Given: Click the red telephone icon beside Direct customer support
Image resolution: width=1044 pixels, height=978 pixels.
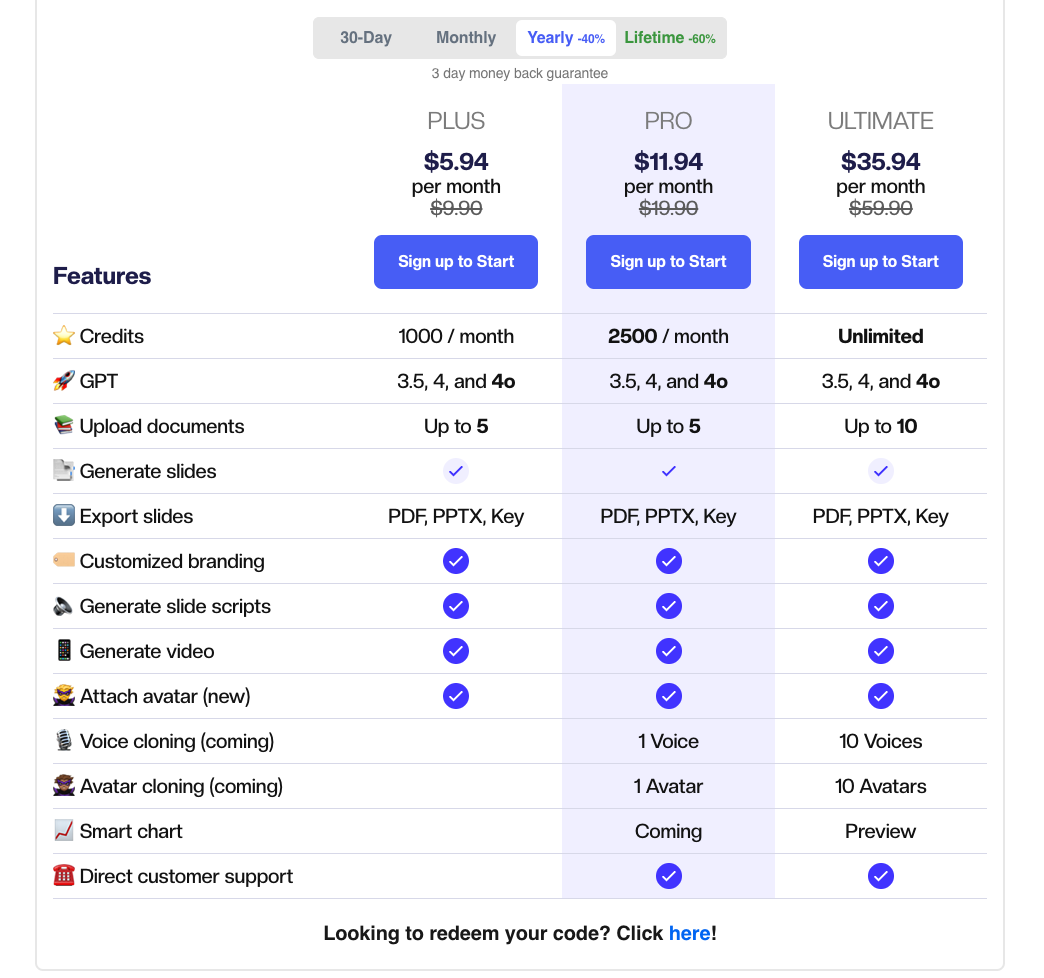Looking at the screenshot, I should click(x=64, y=877).
